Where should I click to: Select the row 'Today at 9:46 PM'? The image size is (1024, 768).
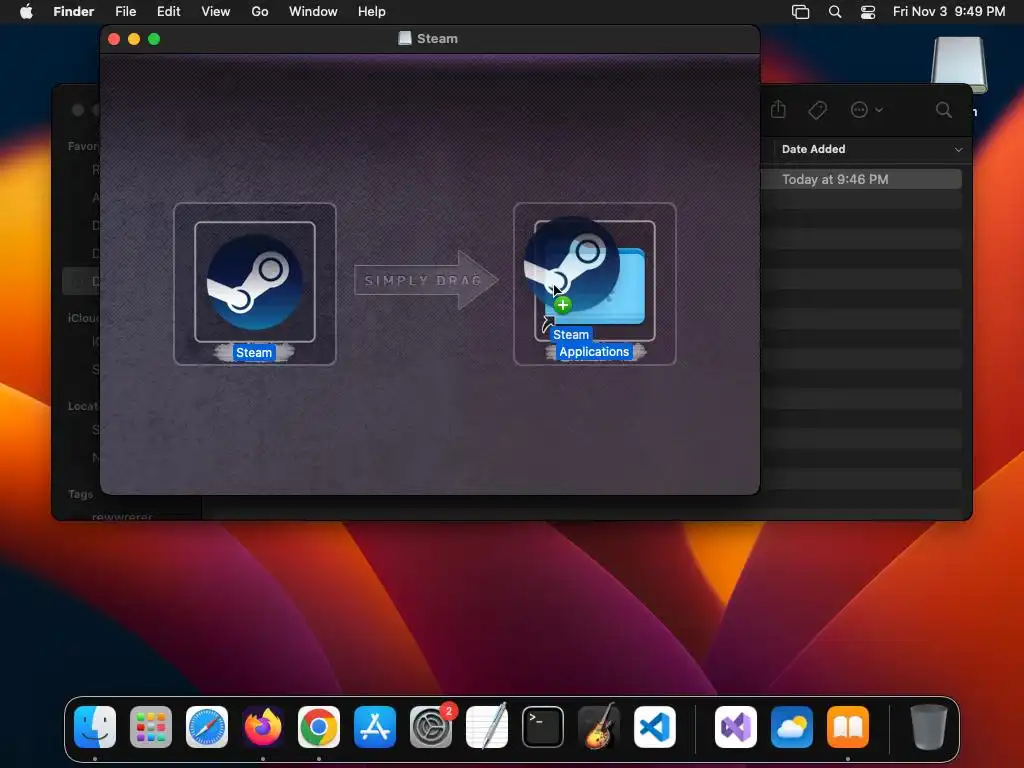[861, 179]
